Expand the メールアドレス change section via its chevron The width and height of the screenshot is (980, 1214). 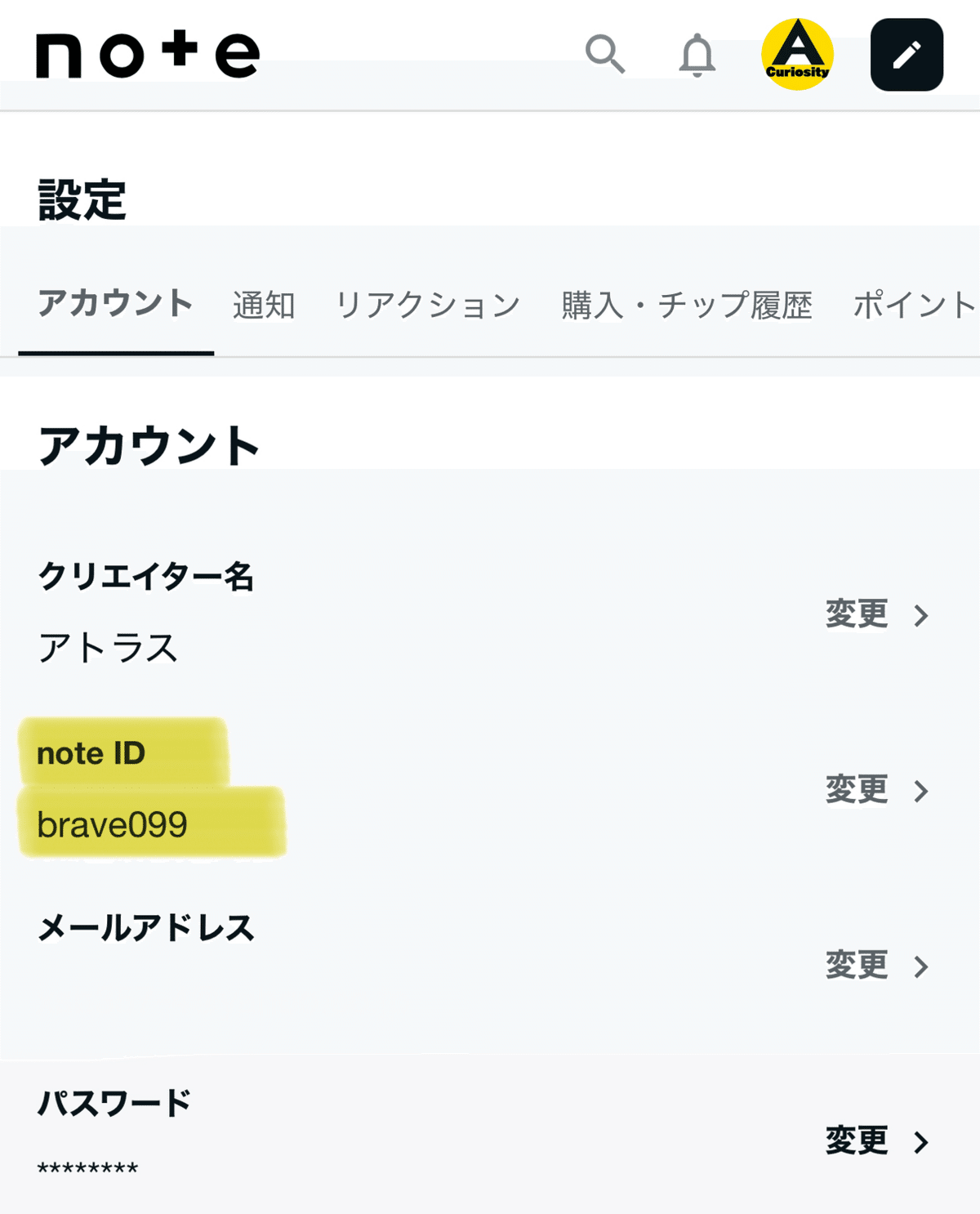click(x=921, y=965)
